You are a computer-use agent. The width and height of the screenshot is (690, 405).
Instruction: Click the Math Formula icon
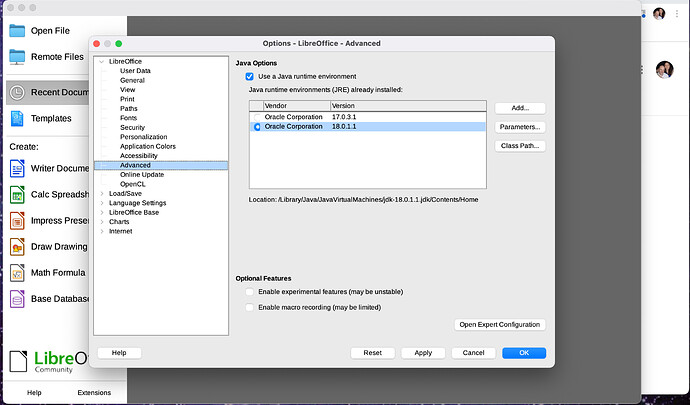point(17,273)
